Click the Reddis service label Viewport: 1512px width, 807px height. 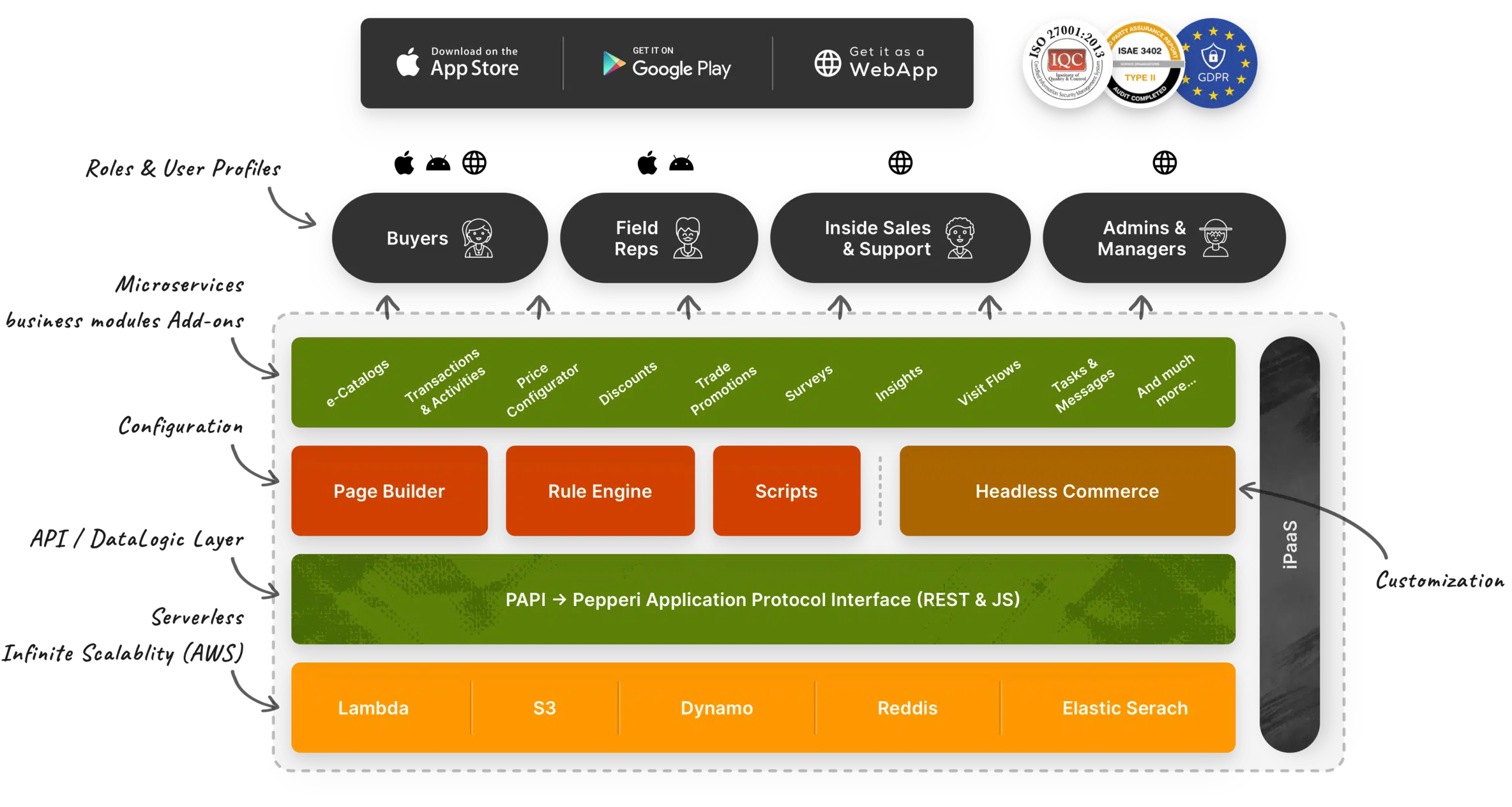coord(907,707)
